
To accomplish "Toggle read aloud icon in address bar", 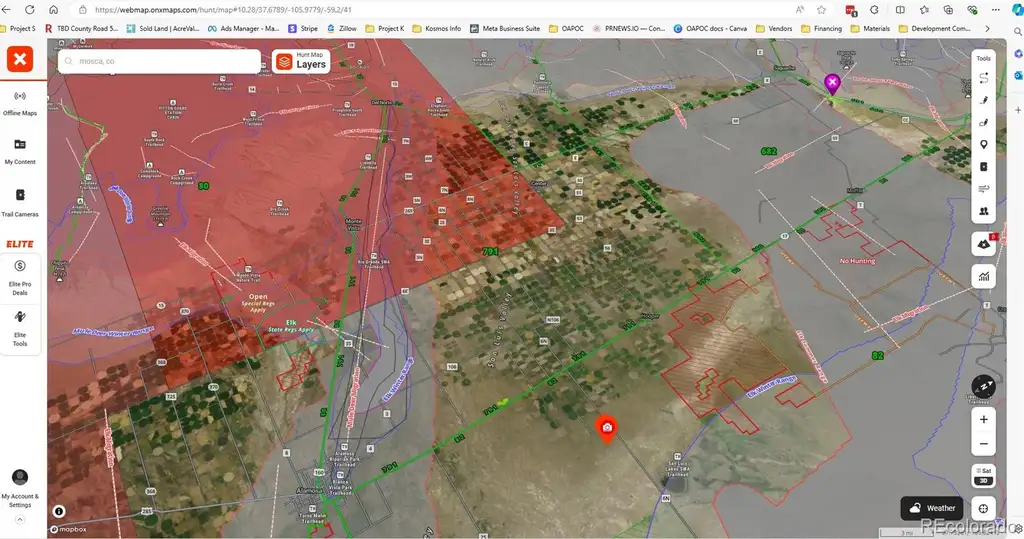I will click(x=799, y=10).
